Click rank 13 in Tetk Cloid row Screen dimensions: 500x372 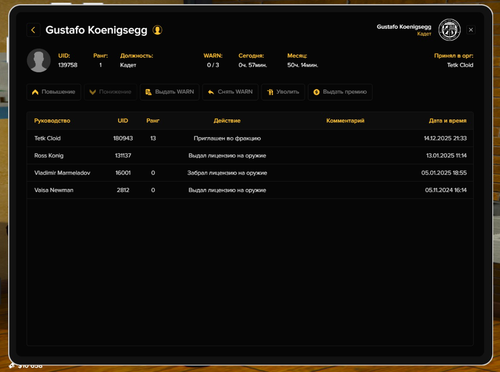click(153, 138)
